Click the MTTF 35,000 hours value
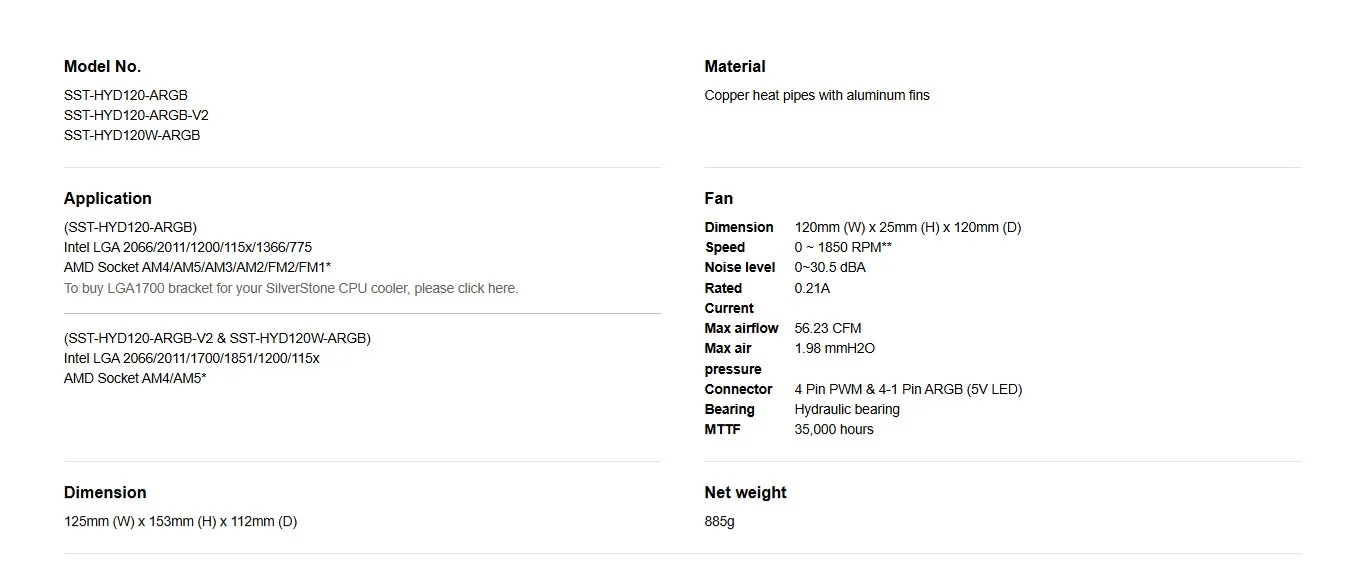The width and height of the screenshot is (1366, 564). pyautogui.click(x=834, y=429)
